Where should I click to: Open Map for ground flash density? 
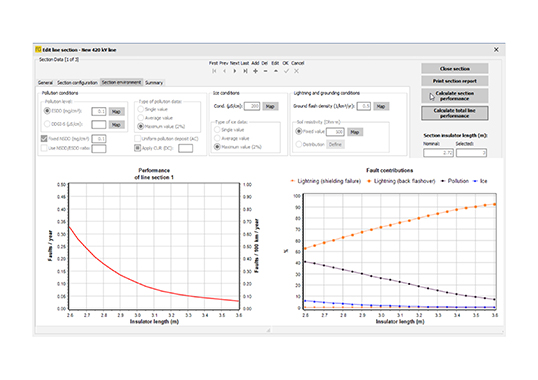[381, 106]
